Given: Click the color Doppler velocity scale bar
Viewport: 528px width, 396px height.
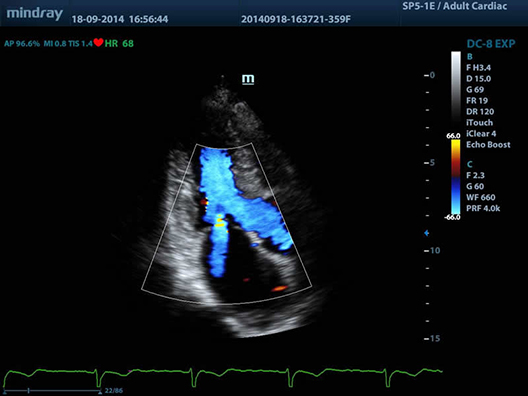Looking at the screenshot, I should (x=456, y=177).
